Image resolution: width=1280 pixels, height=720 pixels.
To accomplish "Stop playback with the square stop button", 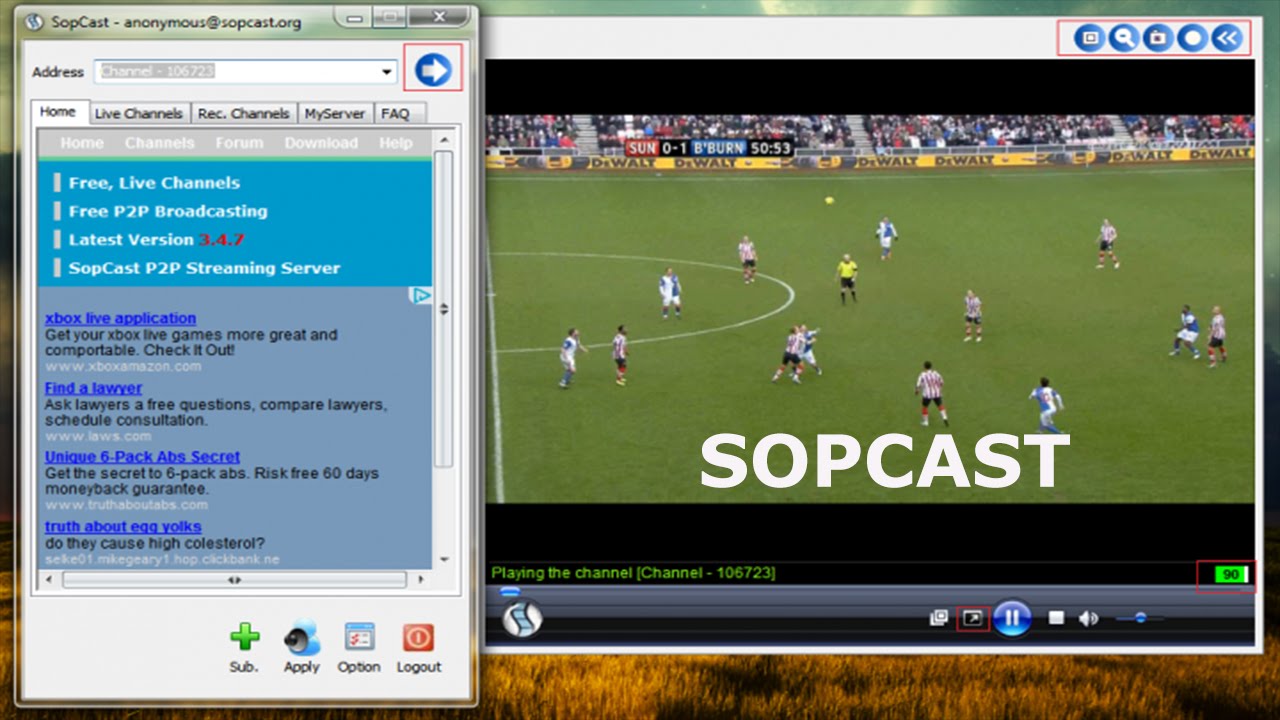I will [x=1056, y=618].
